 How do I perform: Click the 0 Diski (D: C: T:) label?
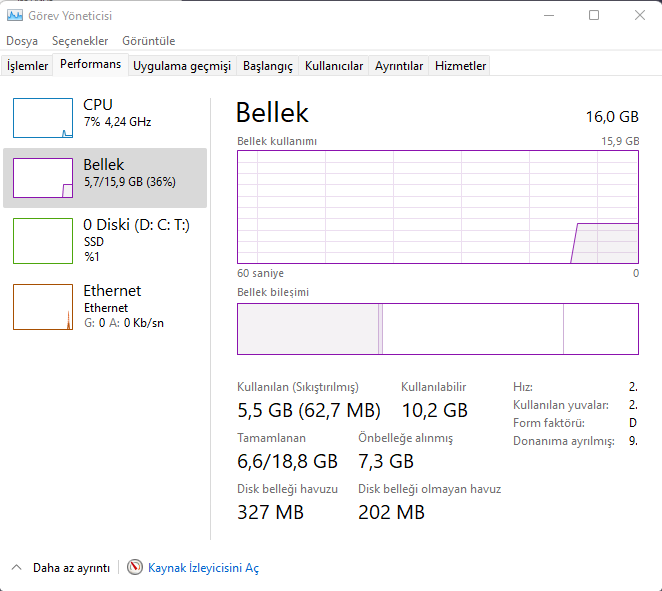pyautogui.click(x=136, y=225)
